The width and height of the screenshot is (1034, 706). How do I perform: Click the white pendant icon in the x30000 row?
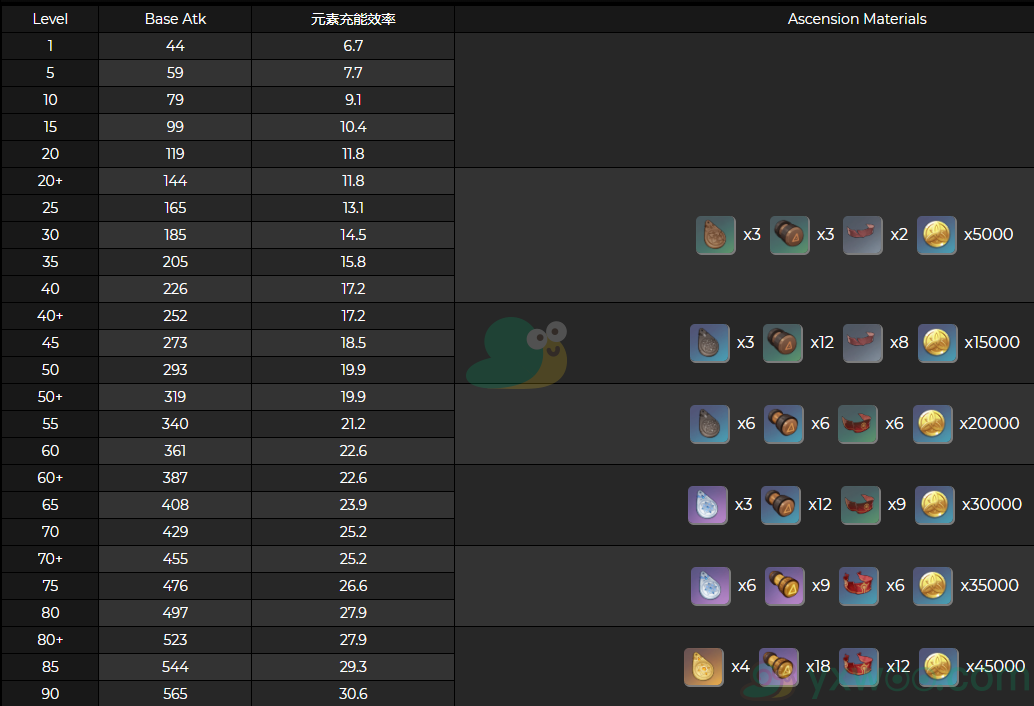click(708, 506)
